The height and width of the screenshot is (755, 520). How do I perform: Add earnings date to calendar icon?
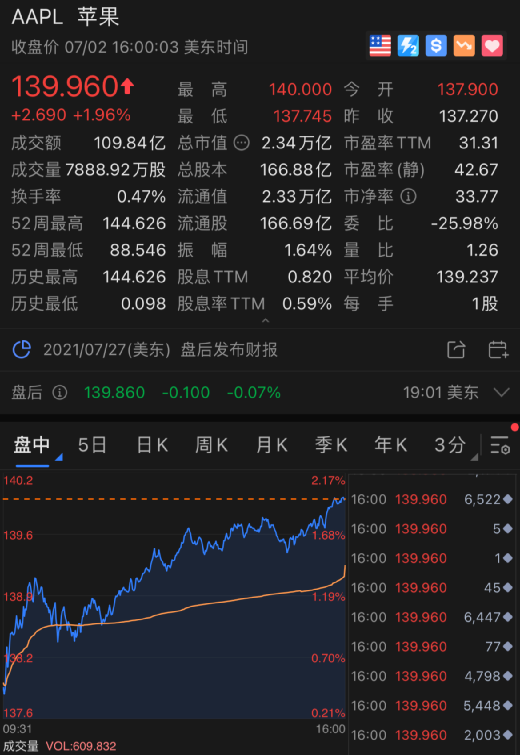tap(498, 350)
